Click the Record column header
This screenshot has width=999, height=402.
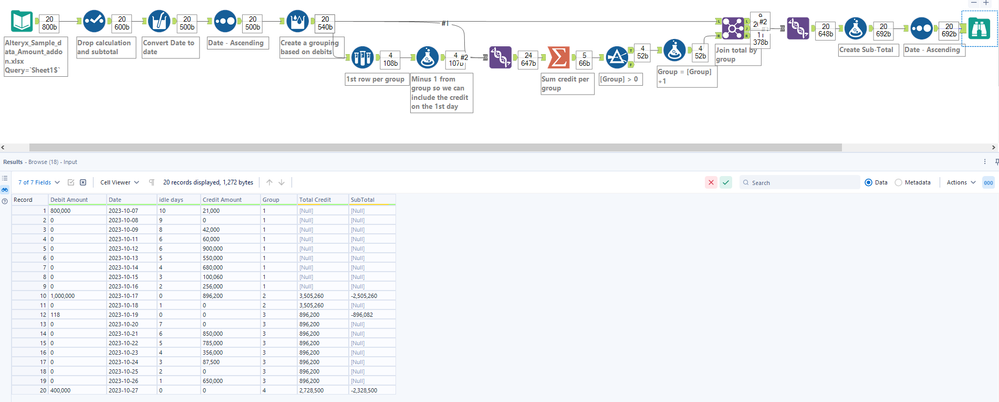pyautogui.click(x=30, y=199)
